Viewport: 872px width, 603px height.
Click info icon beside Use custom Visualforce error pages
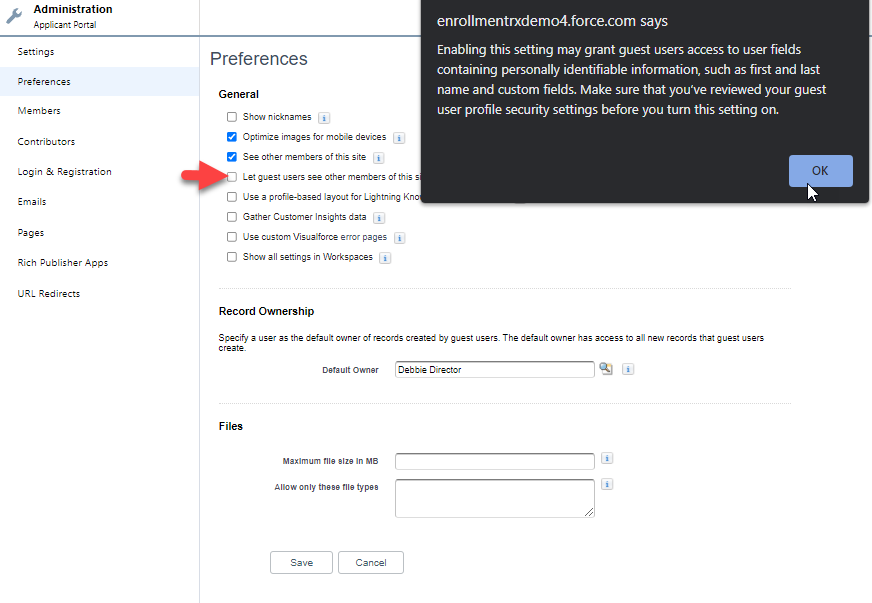399,238
